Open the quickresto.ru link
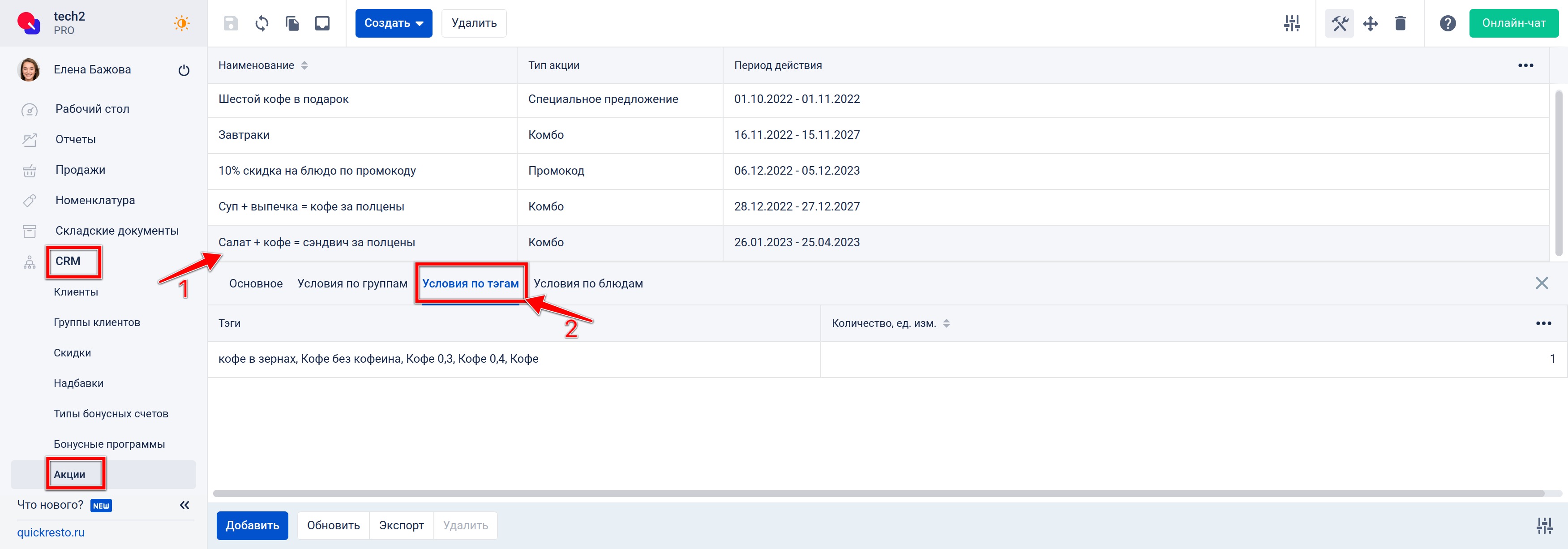Viewport: 1568px width, 549px height. (51, 532)
